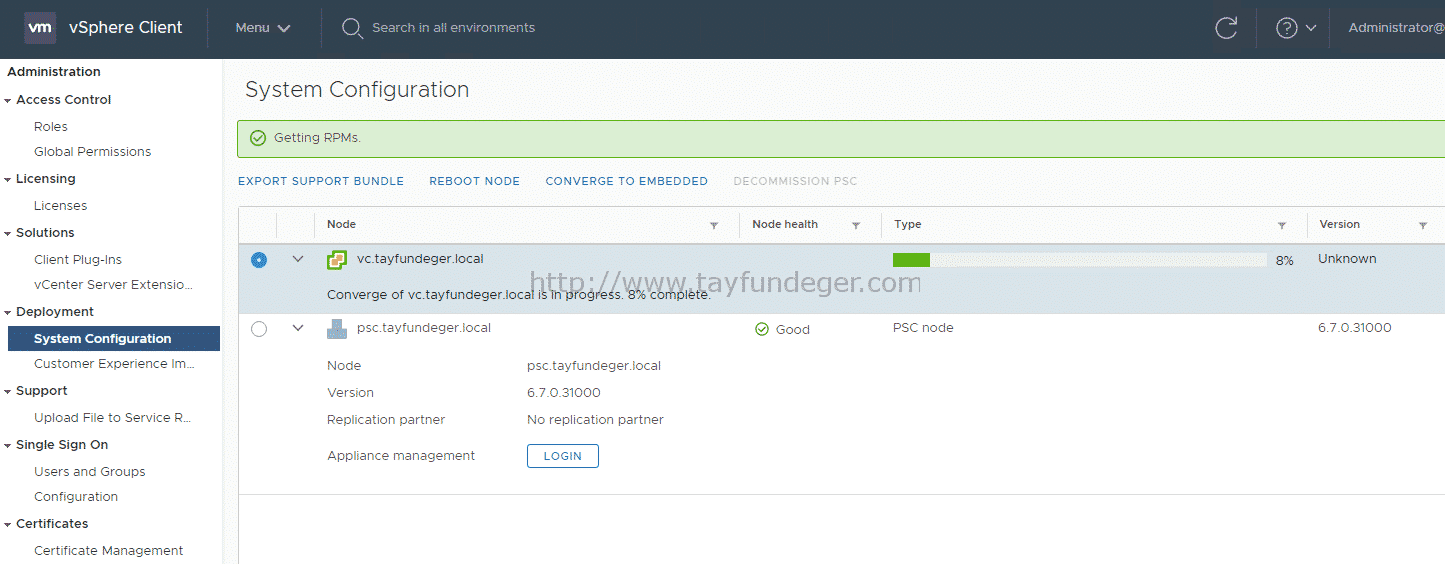The image size is (1445, 564).
Task: Open Single Sign On Configuration
Action: [x=76, y=497]
